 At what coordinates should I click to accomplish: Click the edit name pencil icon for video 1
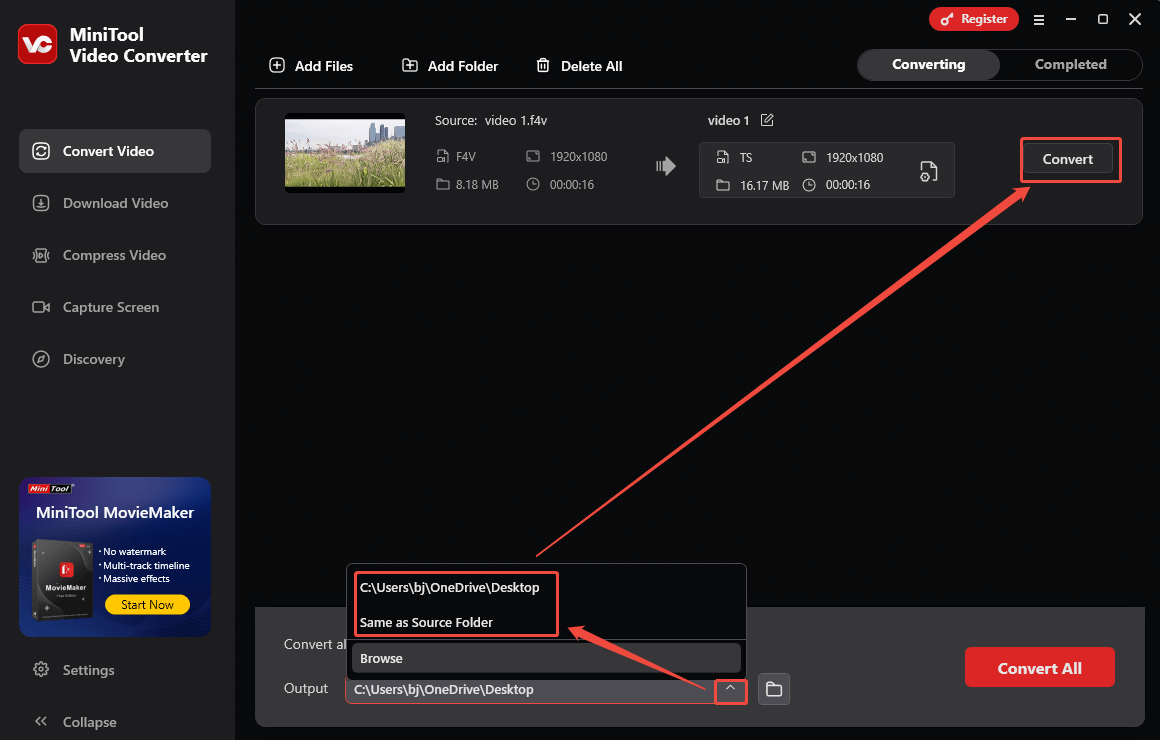tap(767, 120)
